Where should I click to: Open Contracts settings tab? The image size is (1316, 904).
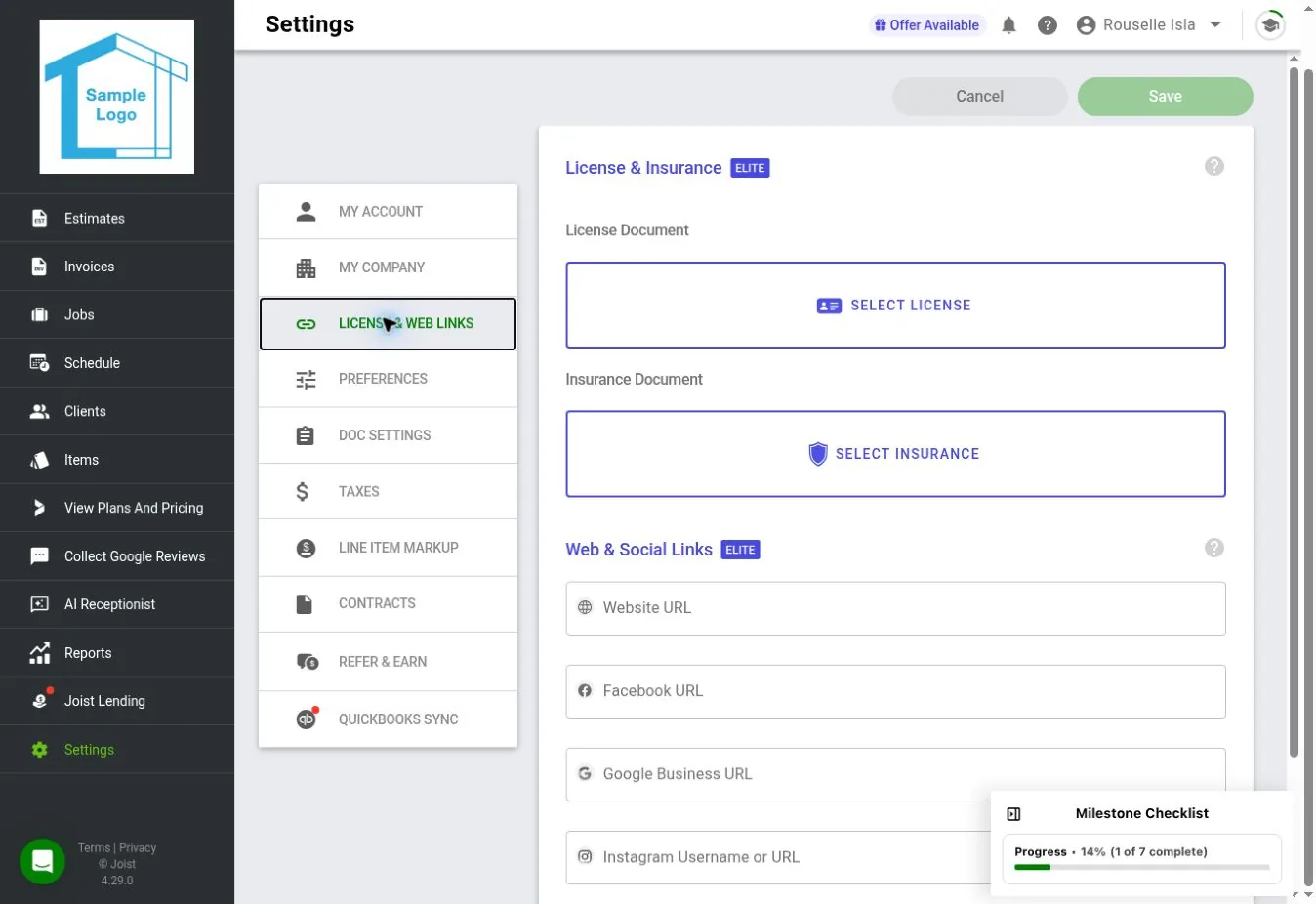[x=388, y=603]
